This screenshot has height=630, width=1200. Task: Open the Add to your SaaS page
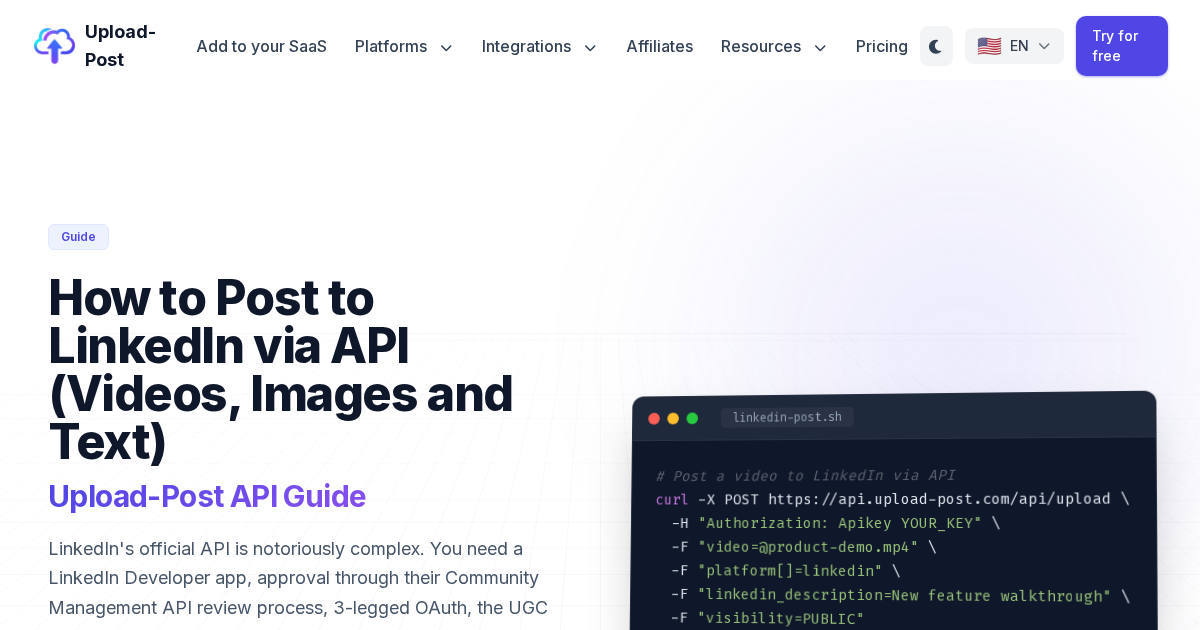tap(261, 46)
